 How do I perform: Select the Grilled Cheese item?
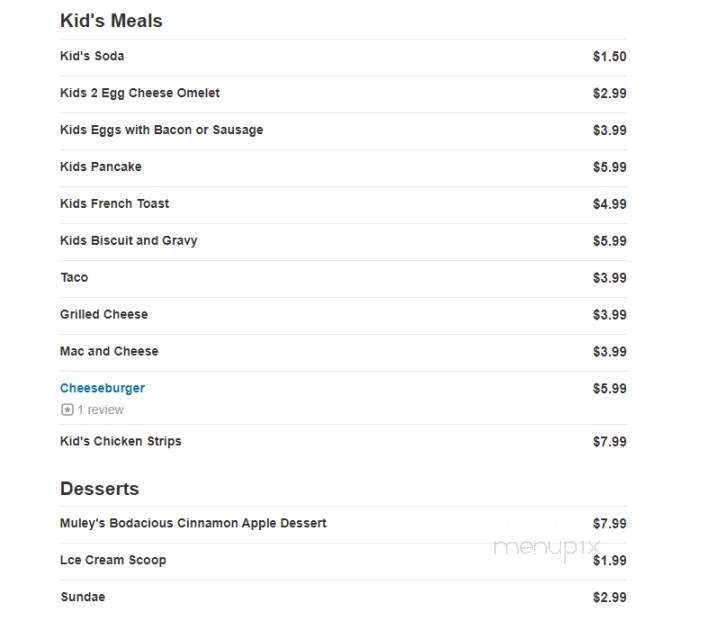point(104,314)
